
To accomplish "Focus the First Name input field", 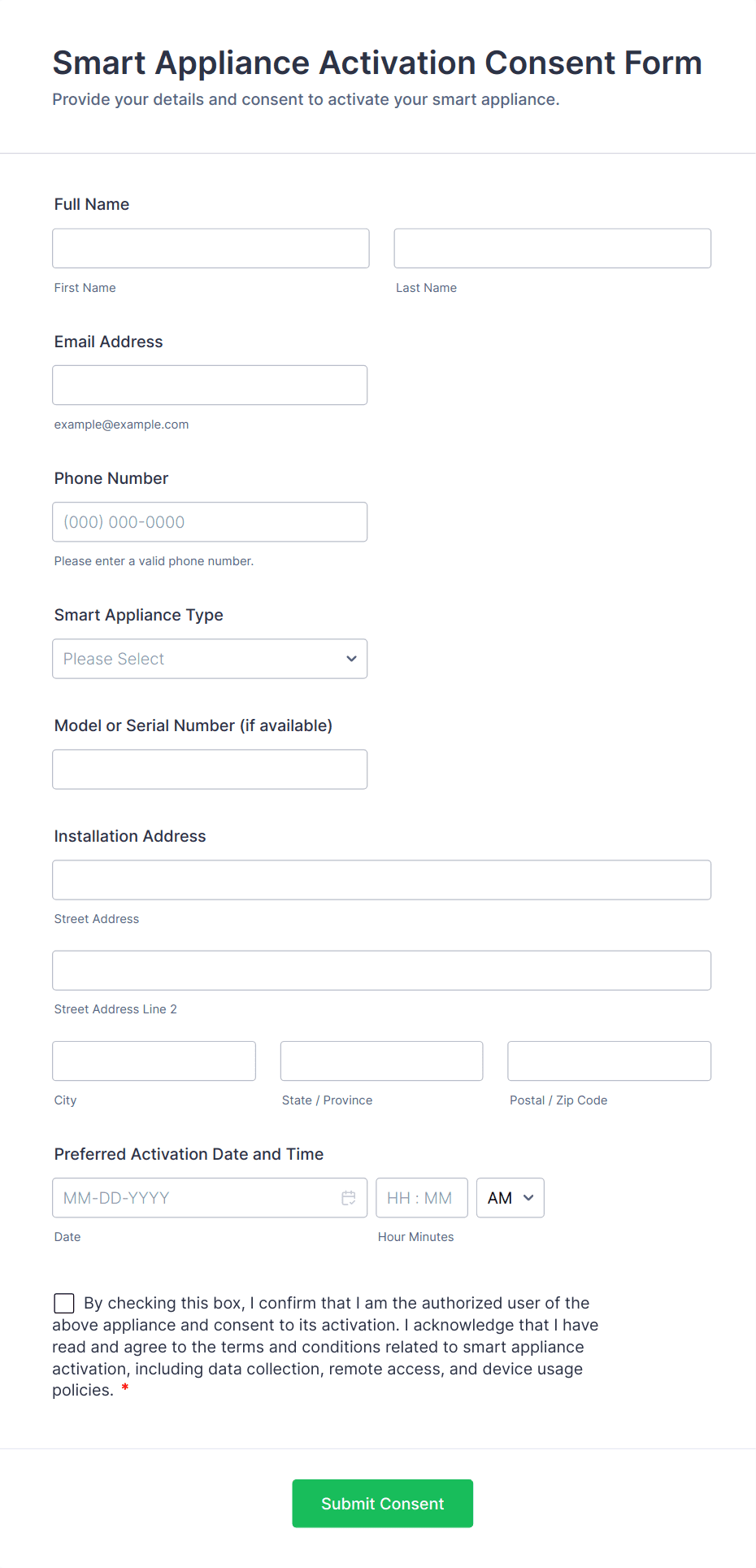I will click(211, 248).
